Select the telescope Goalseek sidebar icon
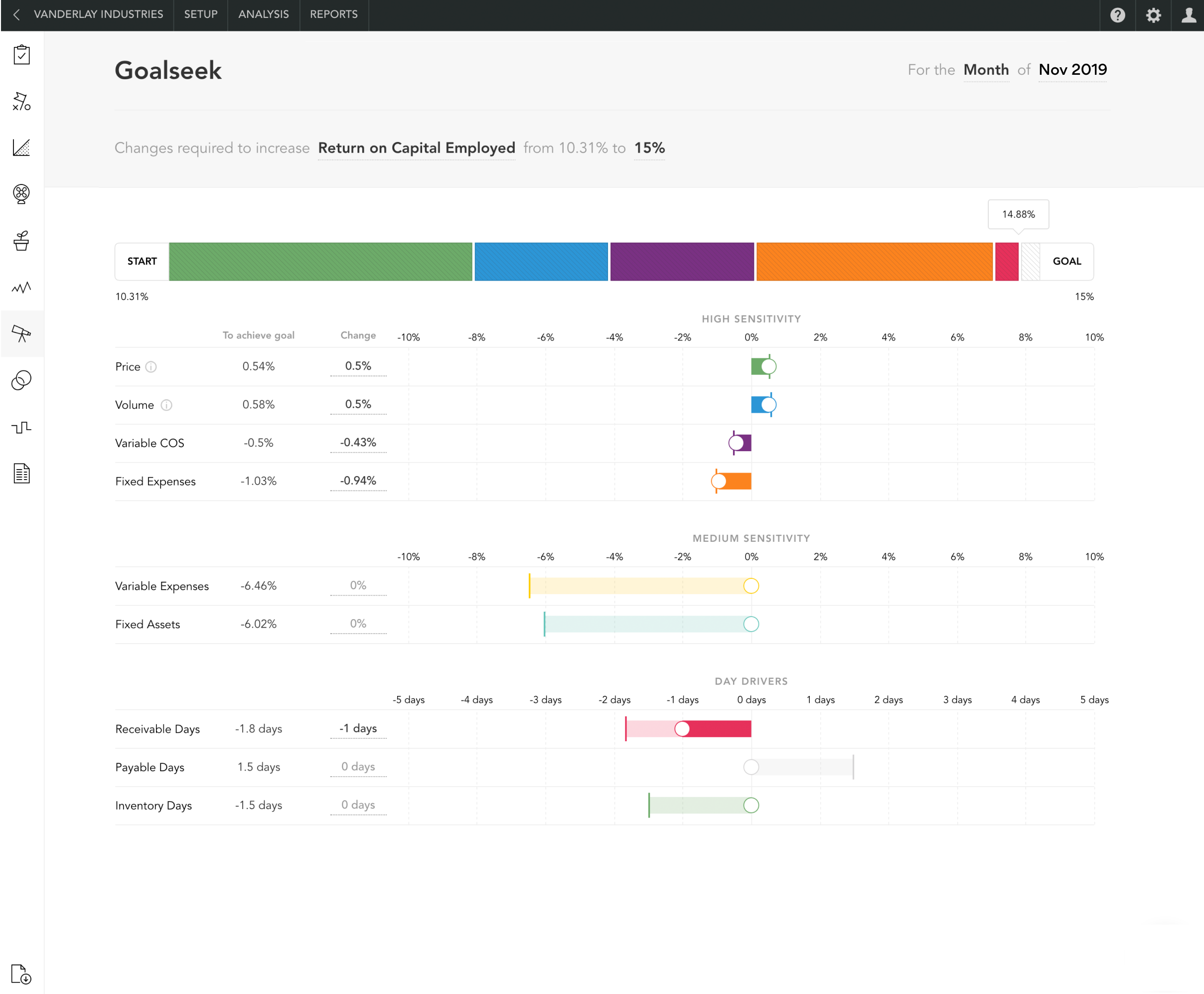This screenshot has width=1204, height=994. click(22, 334)
